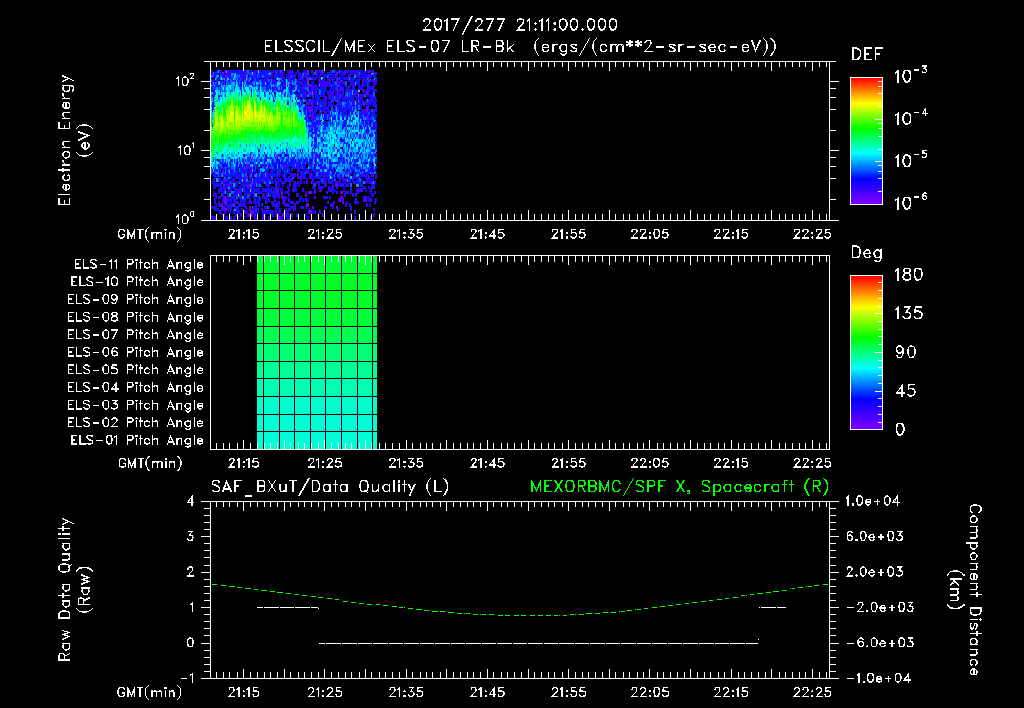Select the 'ELS-01 Pitch Angle' row label
This screenshot has height=708, width=1024.
click(137, 441)
